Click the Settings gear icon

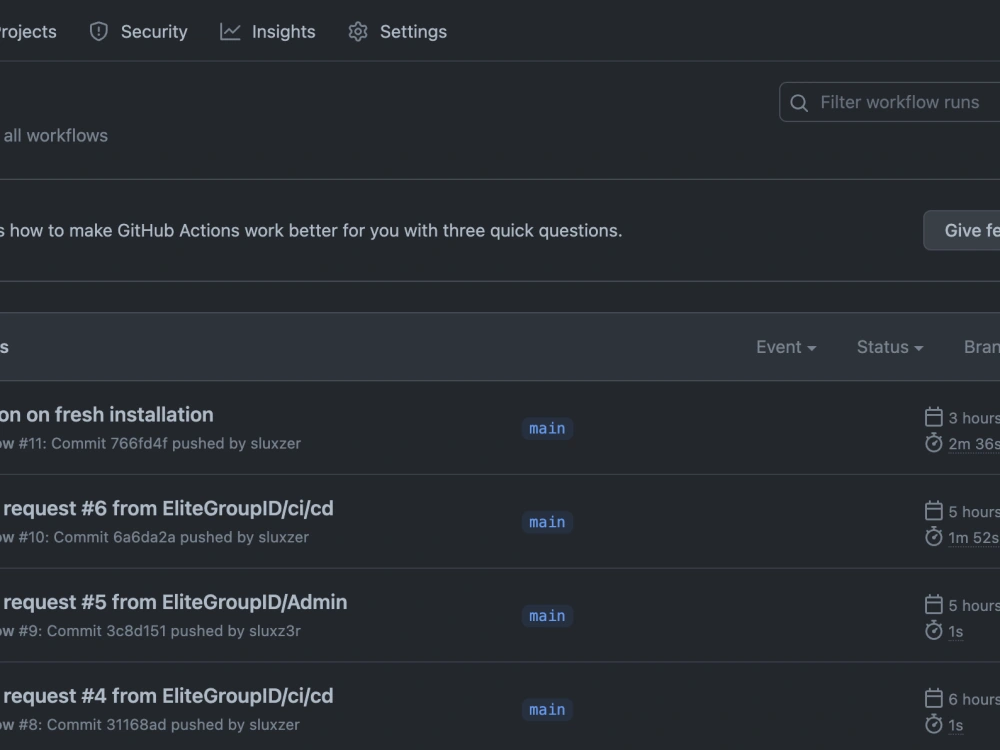pos(358,31)
